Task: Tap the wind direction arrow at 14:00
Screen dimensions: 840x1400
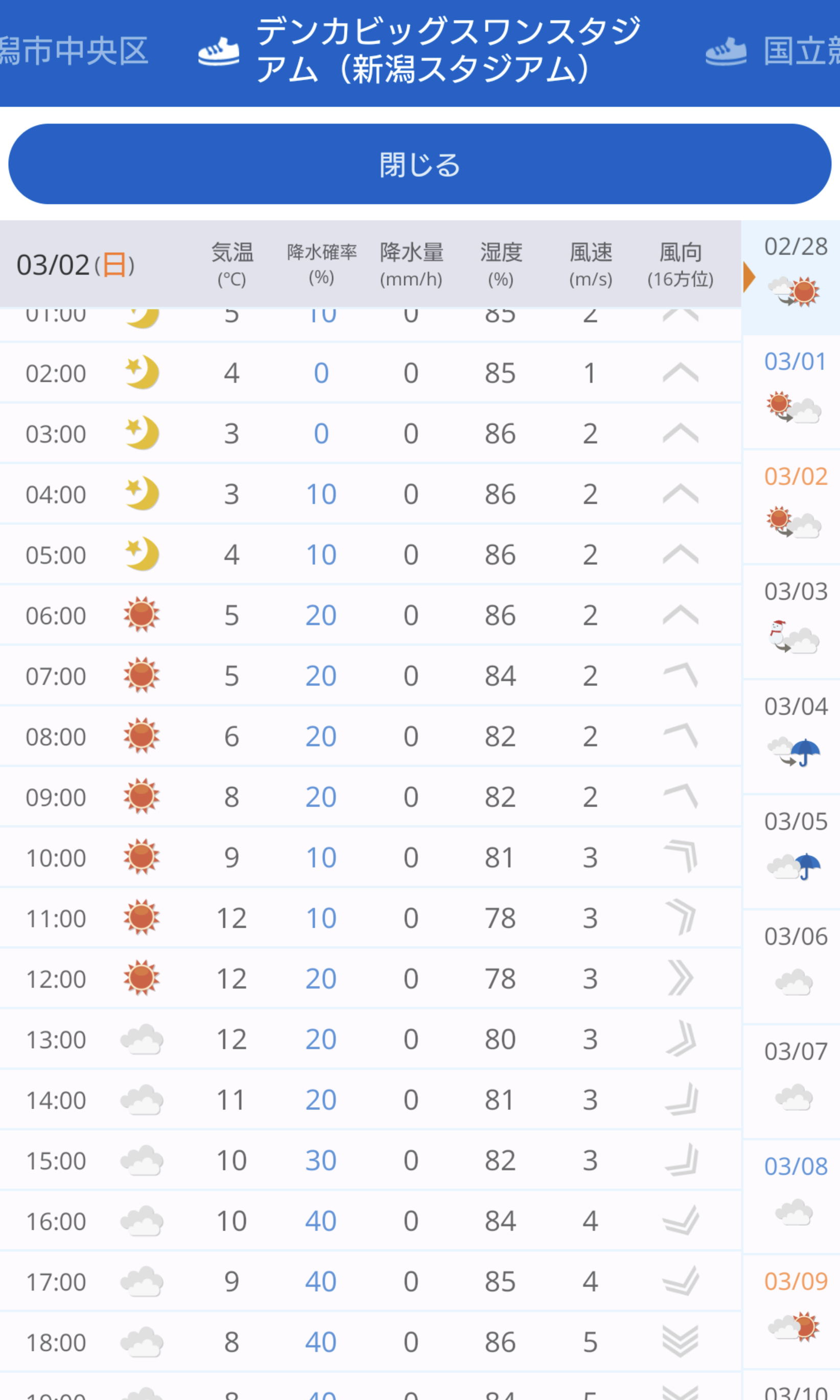Action: (681, 1099)
